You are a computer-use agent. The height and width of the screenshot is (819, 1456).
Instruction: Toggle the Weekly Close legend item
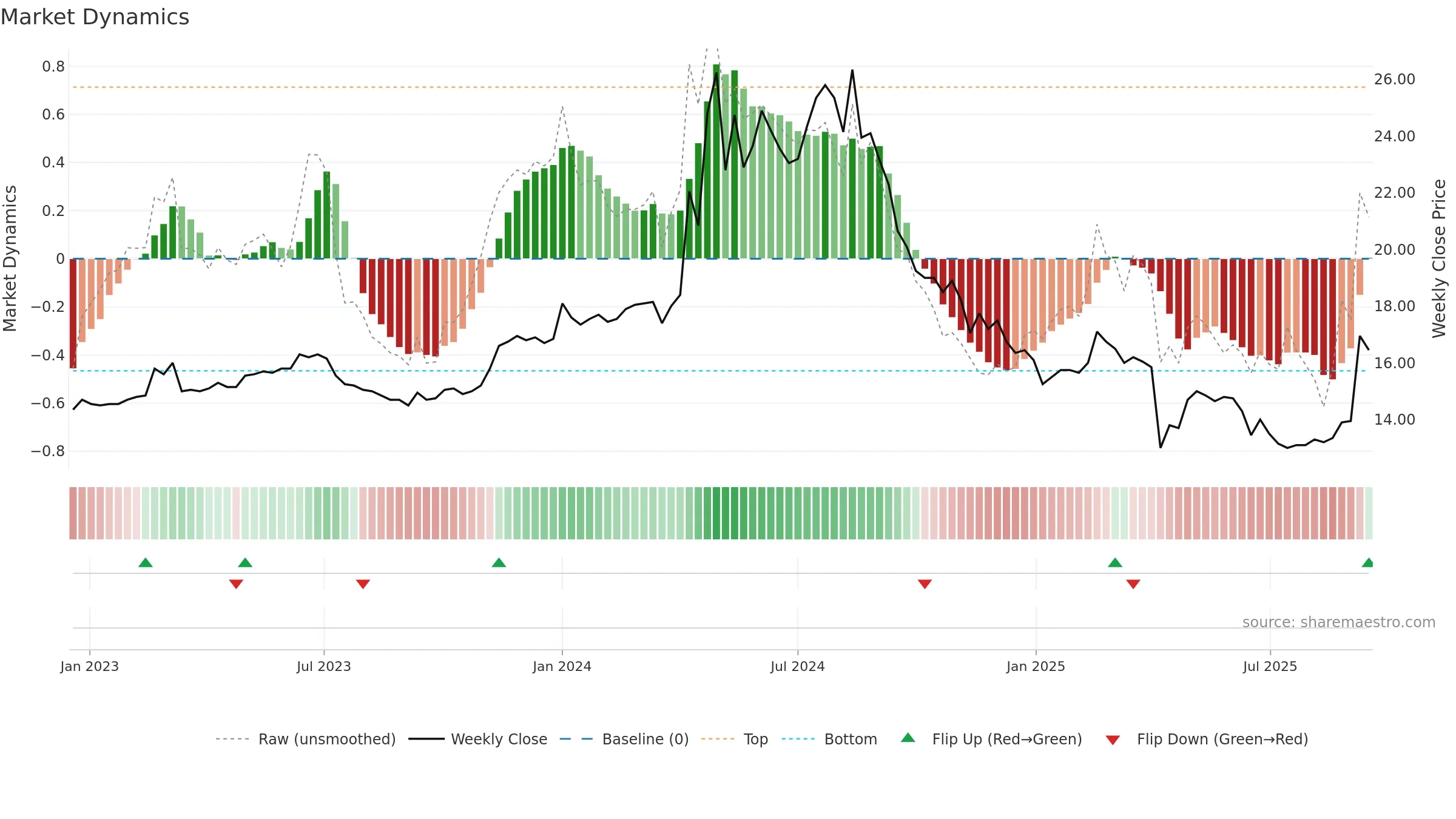478,739
